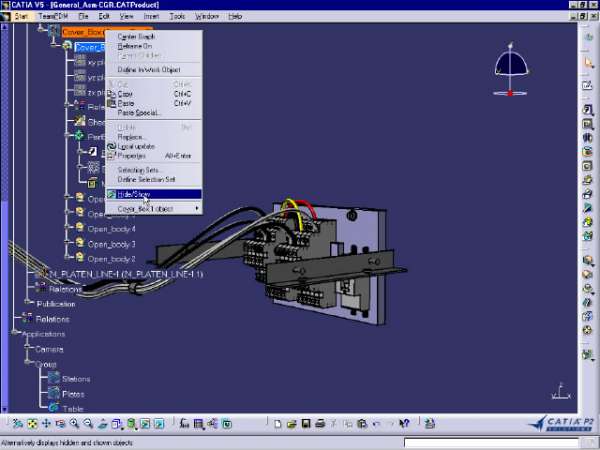Viewport: 600px width, 450px height.
Task: Choose Copy in the context menu
Action: pyautogui.click(x=154, y=94)
